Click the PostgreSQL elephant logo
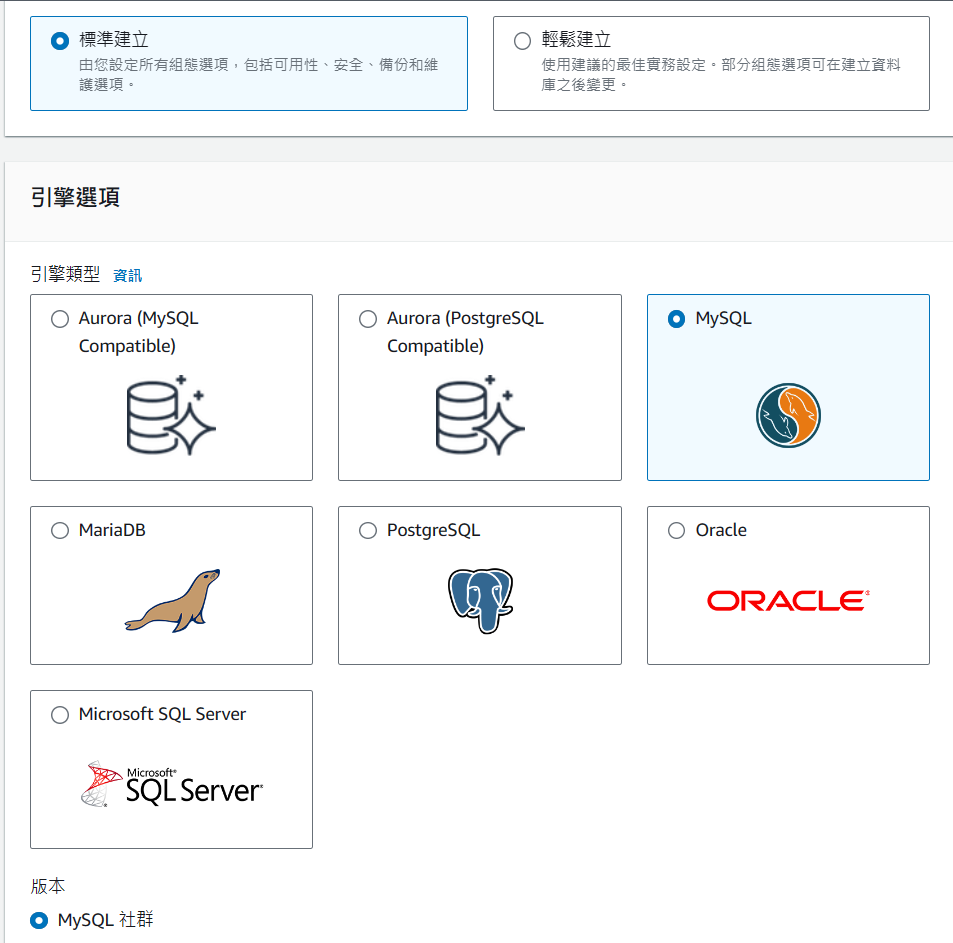953x943 pixels. coord(480,601)
